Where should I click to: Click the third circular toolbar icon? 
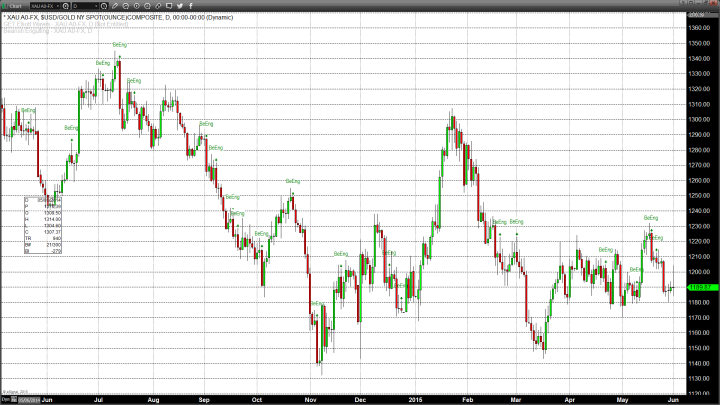(x=136, y=6)
